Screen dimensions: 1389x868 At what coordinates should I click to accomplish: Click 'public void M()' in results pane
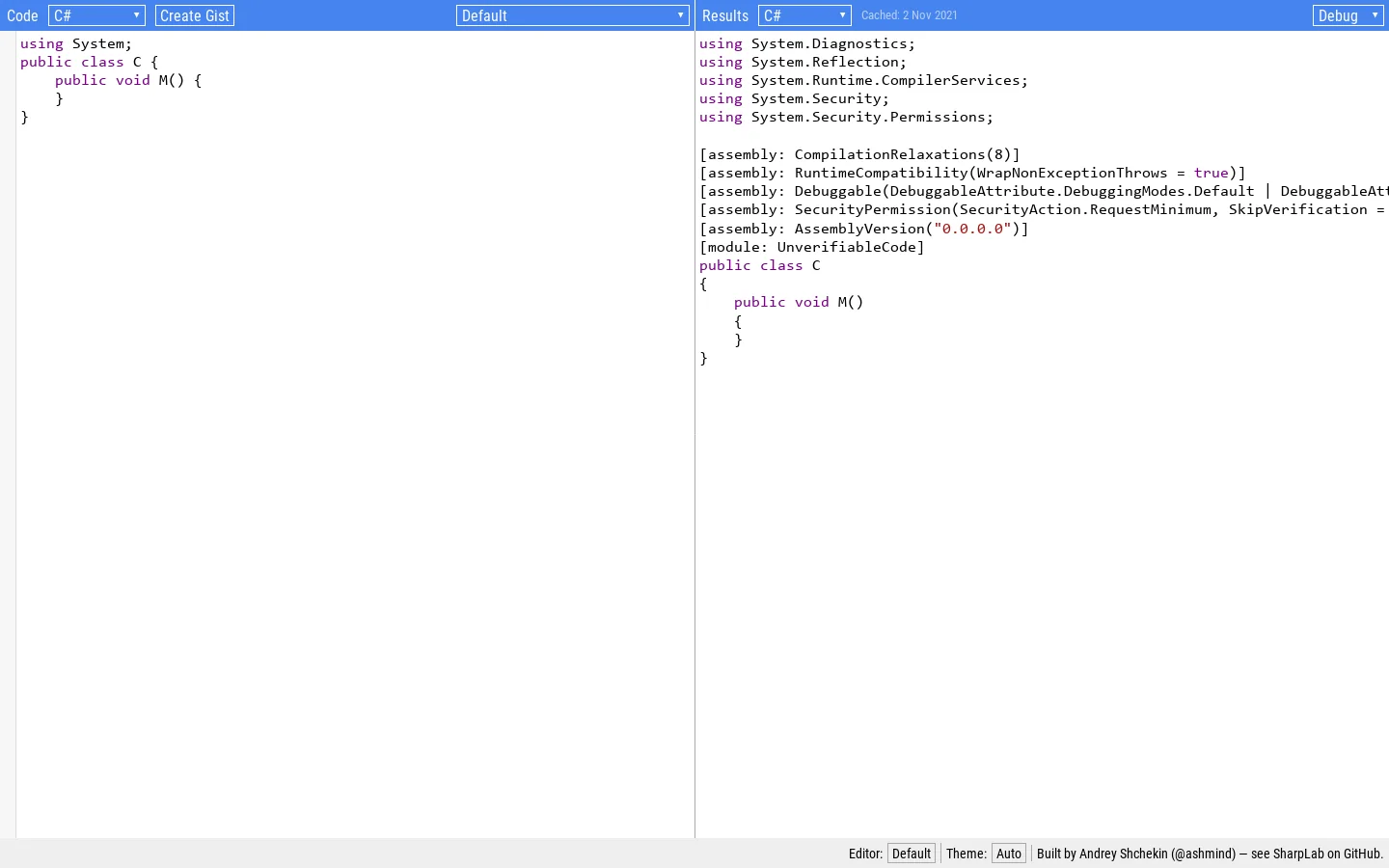coord(799,302)
